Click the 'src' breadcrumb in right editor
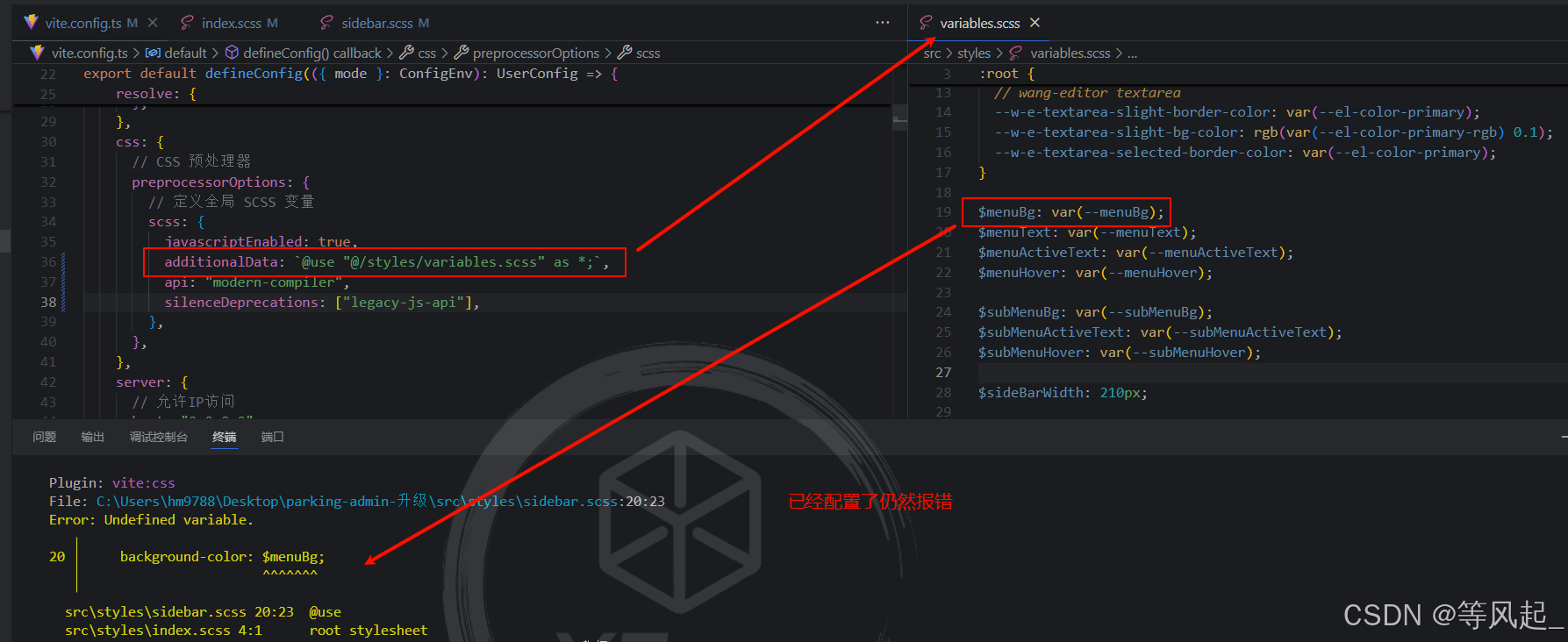1568x642 pixels. pyautogui.click(x=932, y=53)
